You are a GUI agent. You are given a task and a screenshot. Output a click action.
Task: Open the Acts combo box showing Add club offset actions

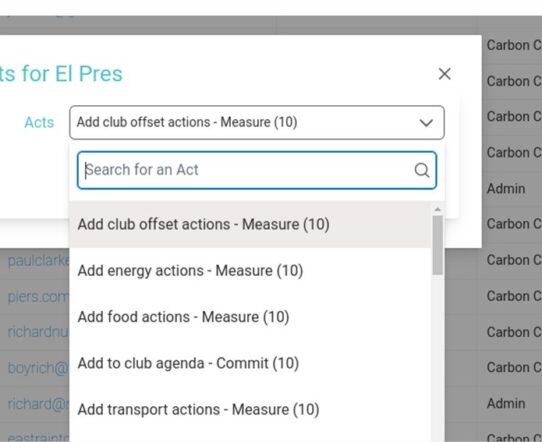point(257,123)
